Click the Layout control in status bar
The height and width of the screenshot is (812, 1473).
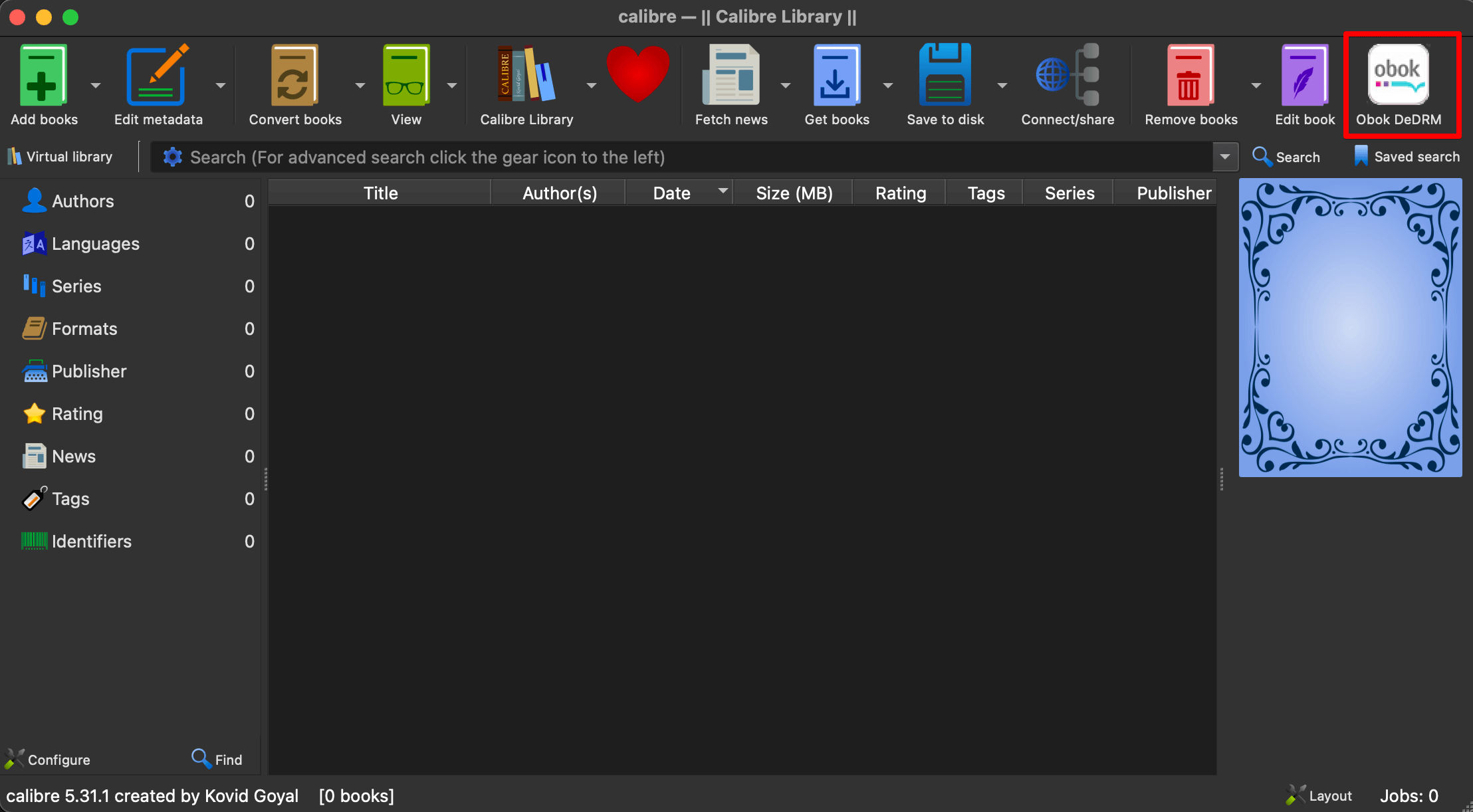[1320, 795]
